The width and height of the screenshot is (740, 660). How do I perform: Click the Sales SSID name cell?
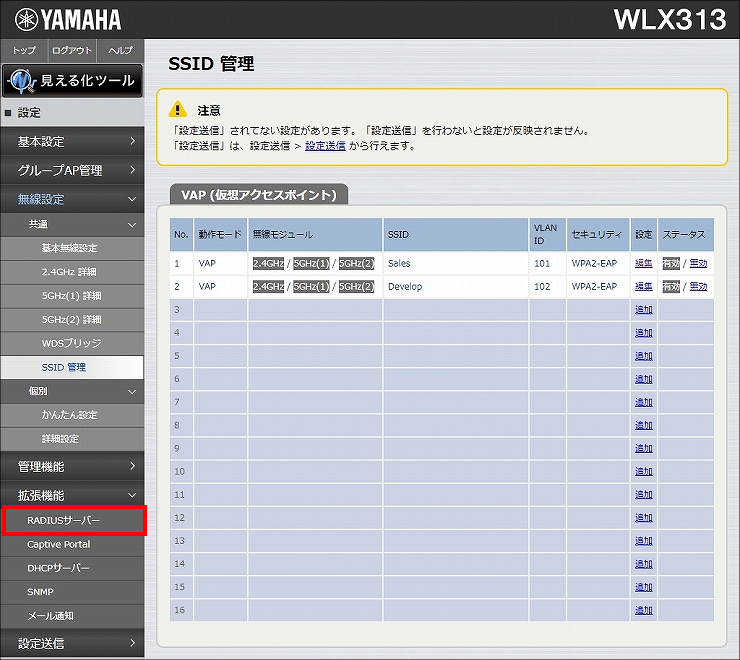tap(455, 263)
